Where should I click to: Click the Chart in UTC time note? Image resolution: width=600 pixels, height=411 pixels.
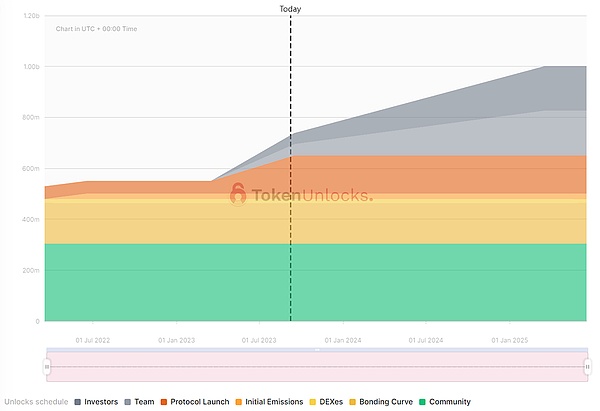97,29
